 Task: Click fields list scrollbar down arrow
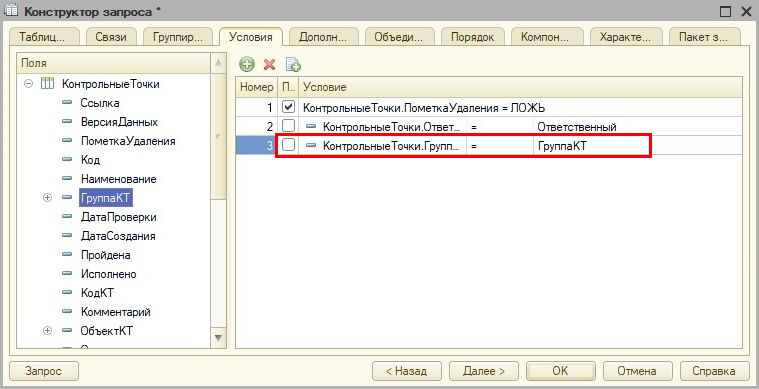click(x=218, y=338)
